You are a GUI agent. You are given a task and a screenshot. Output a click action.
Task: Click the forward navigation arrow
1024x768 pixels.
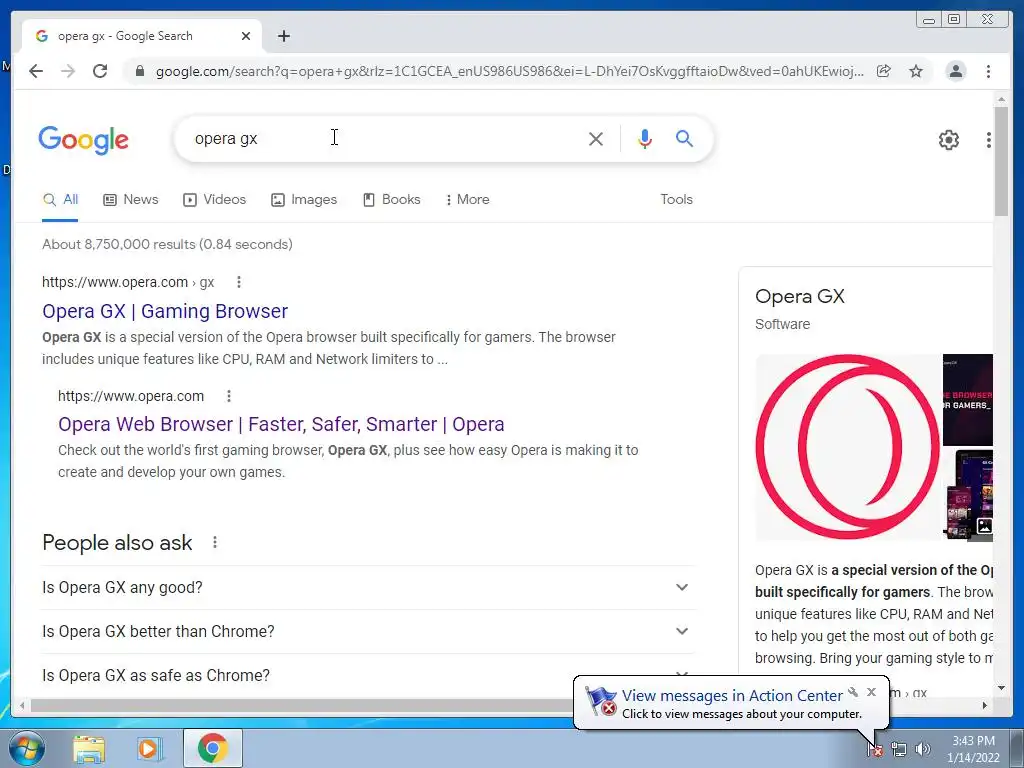pos(68,71)
